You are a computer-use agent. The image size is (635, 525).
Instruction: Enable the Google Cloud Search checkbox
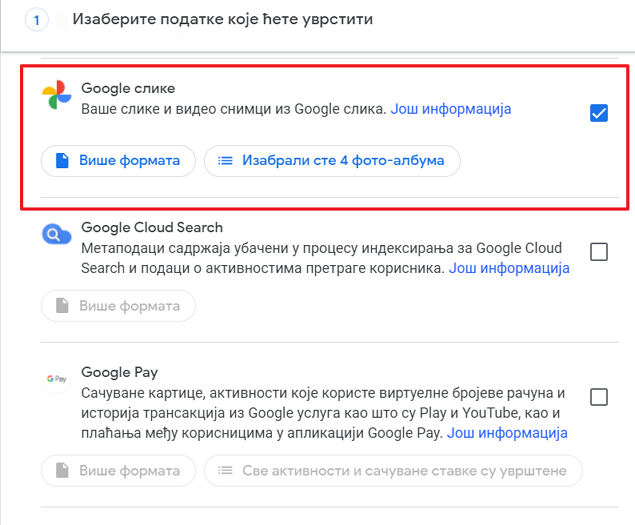click(599, 252)
